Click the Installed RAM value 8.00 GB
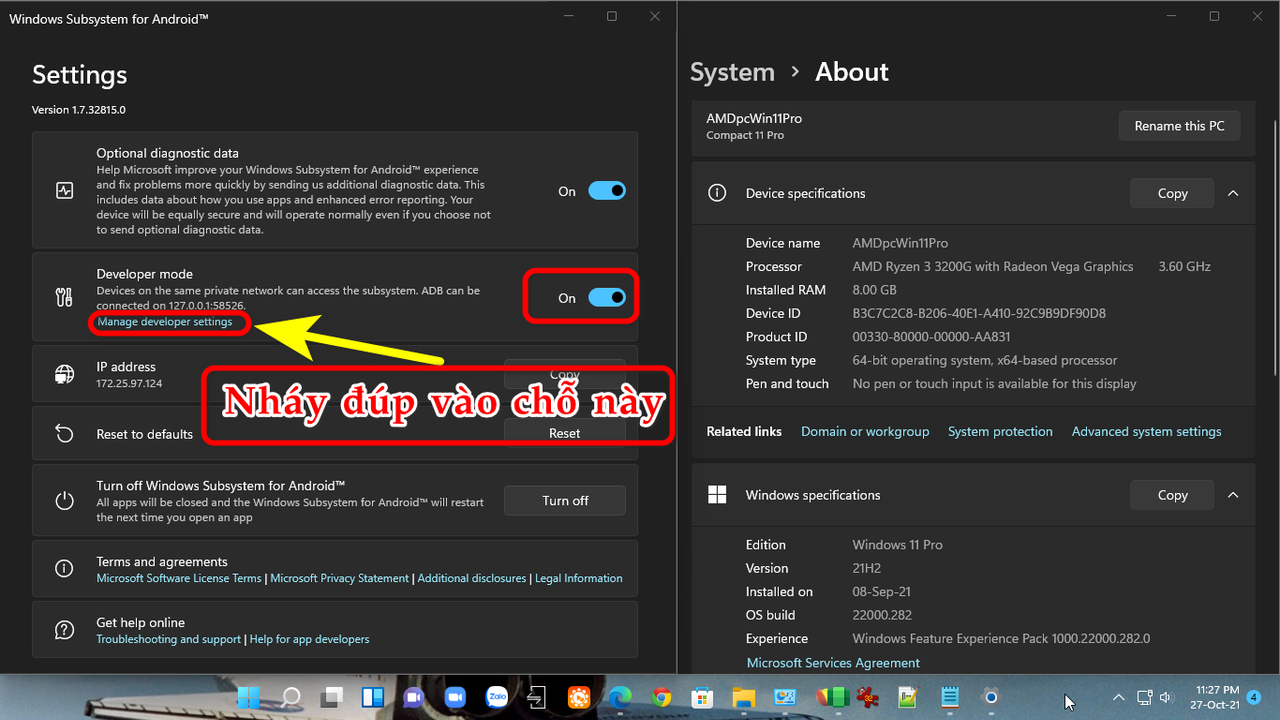The width and height of the screenshot is (1280, 720). (874, 290)
